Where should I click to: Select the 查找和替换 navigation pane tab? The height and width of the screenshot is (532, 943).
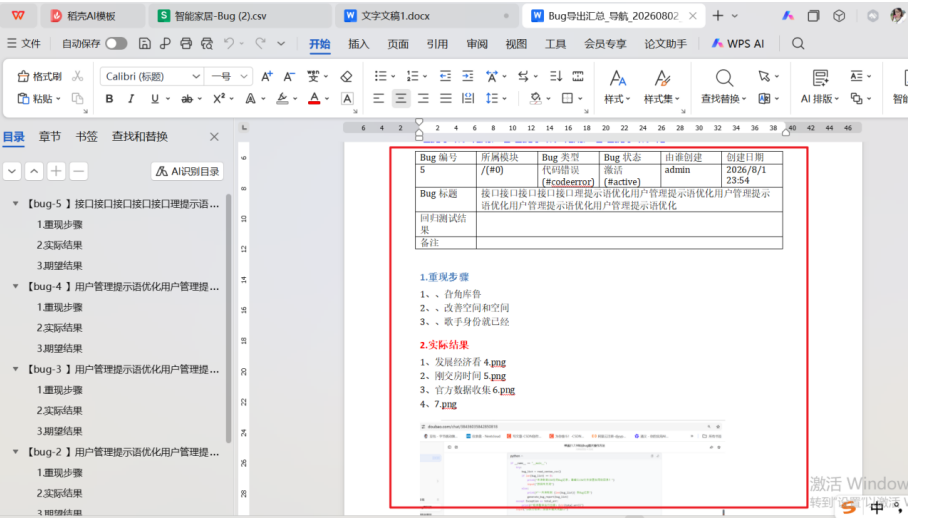point(140,136)
